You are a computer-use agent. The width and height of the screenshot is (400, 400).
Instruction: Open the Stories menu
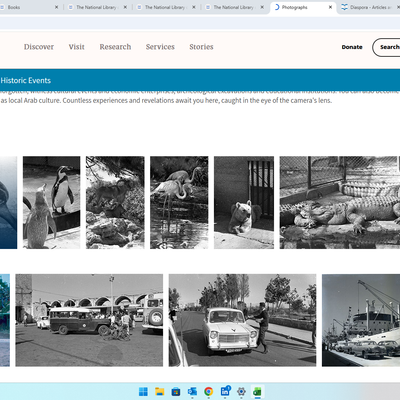tap(201, 47)
